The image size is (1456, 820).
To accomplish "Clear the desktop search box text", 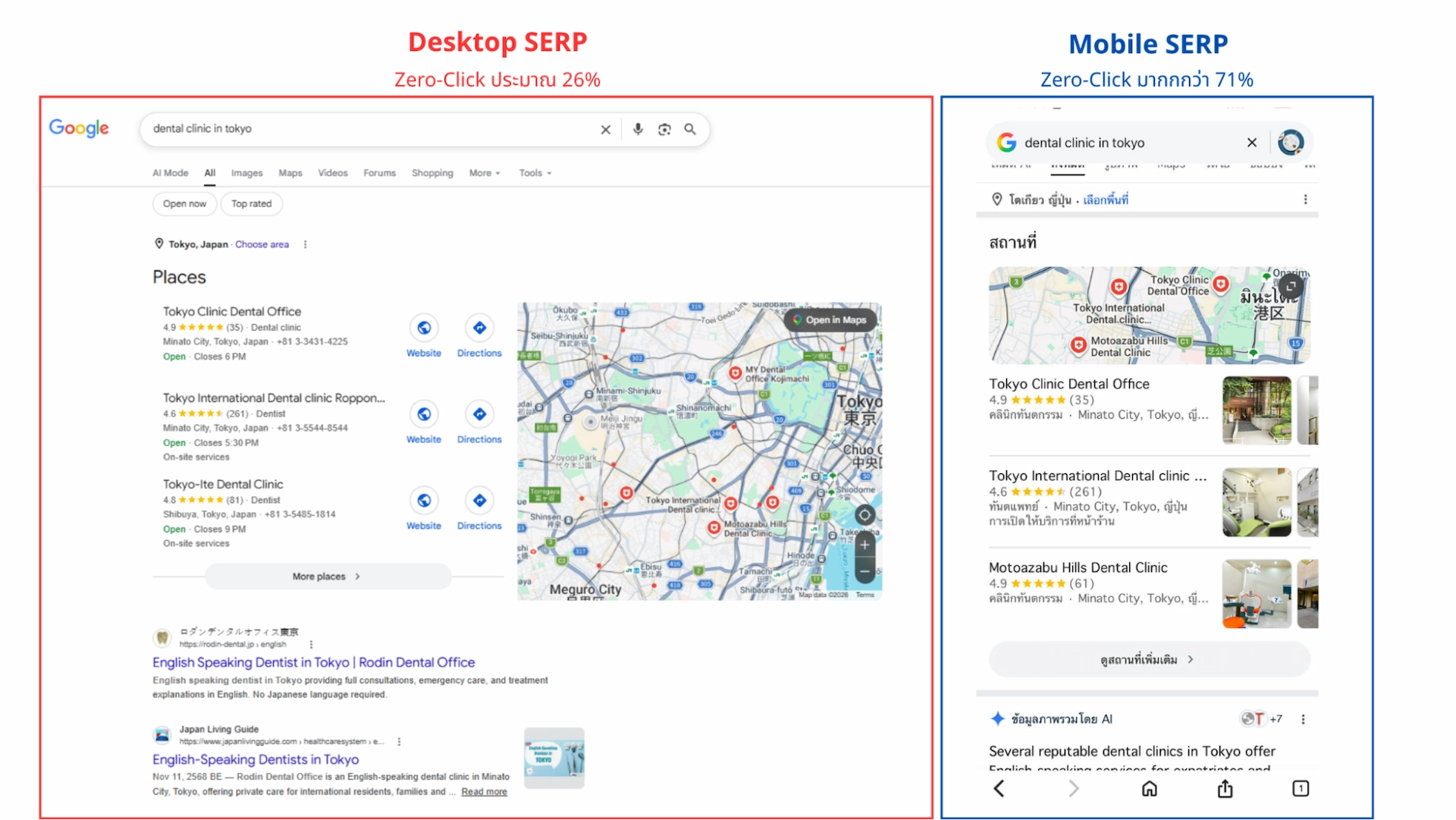I will click(x=605, y=130).
